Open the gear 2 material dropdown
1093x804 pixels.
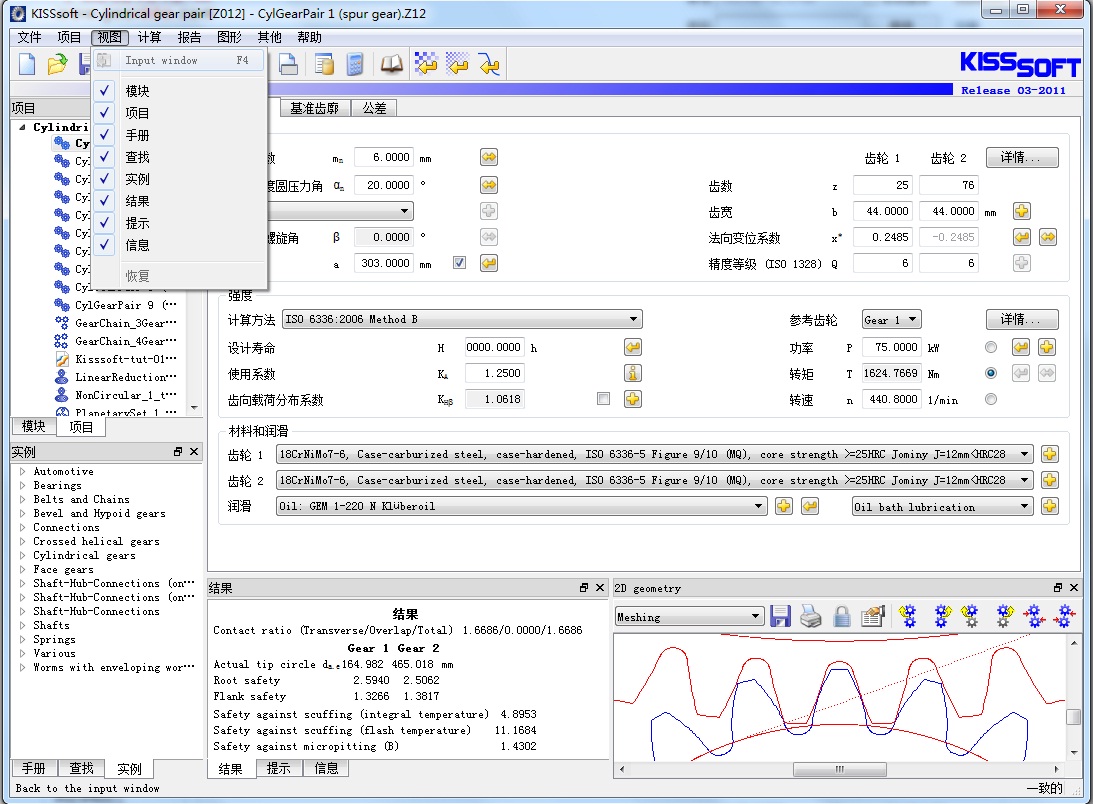pos(655,480)
